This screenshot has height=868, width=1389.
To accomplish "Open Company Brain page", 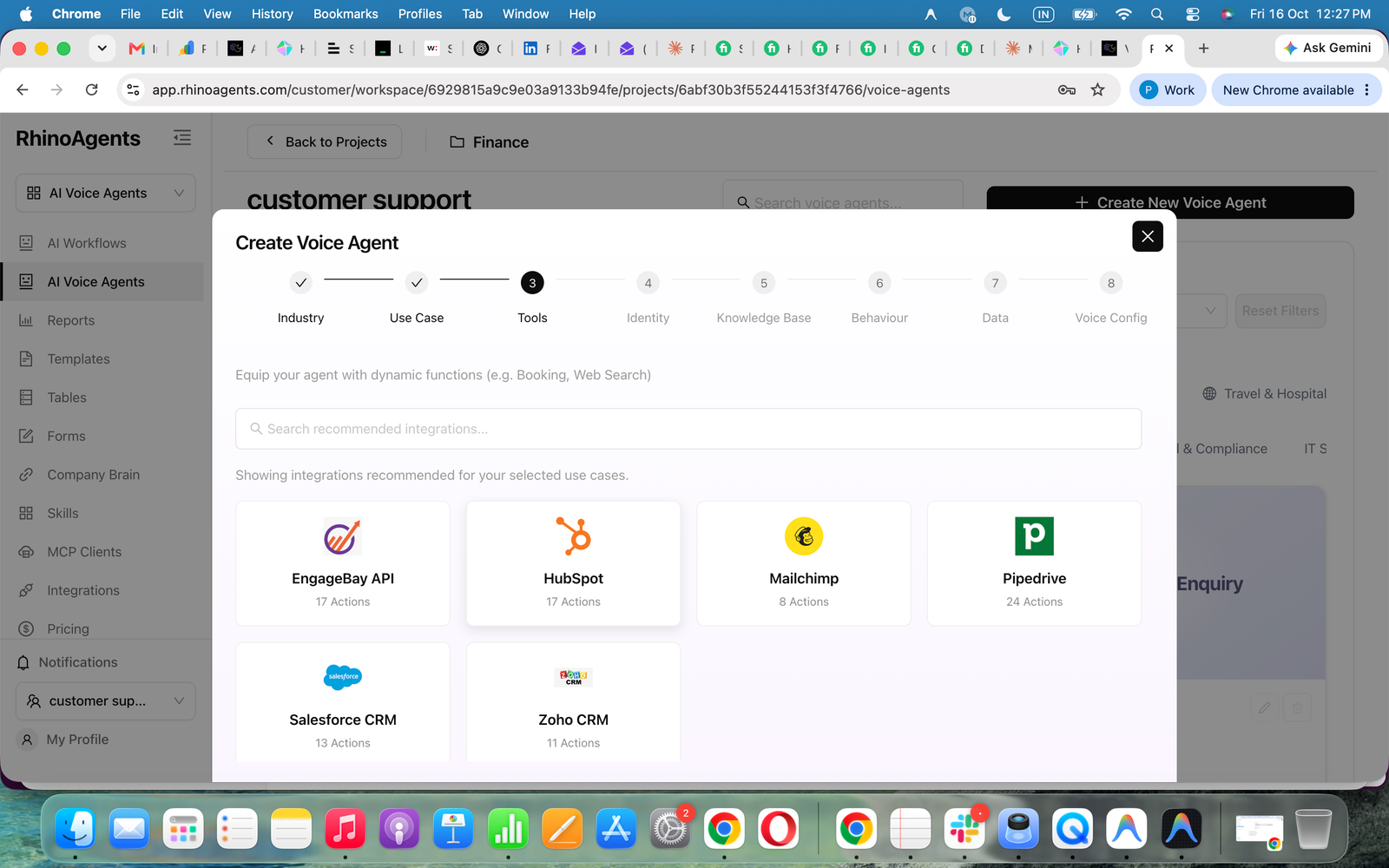I will (x=93, y=475).
